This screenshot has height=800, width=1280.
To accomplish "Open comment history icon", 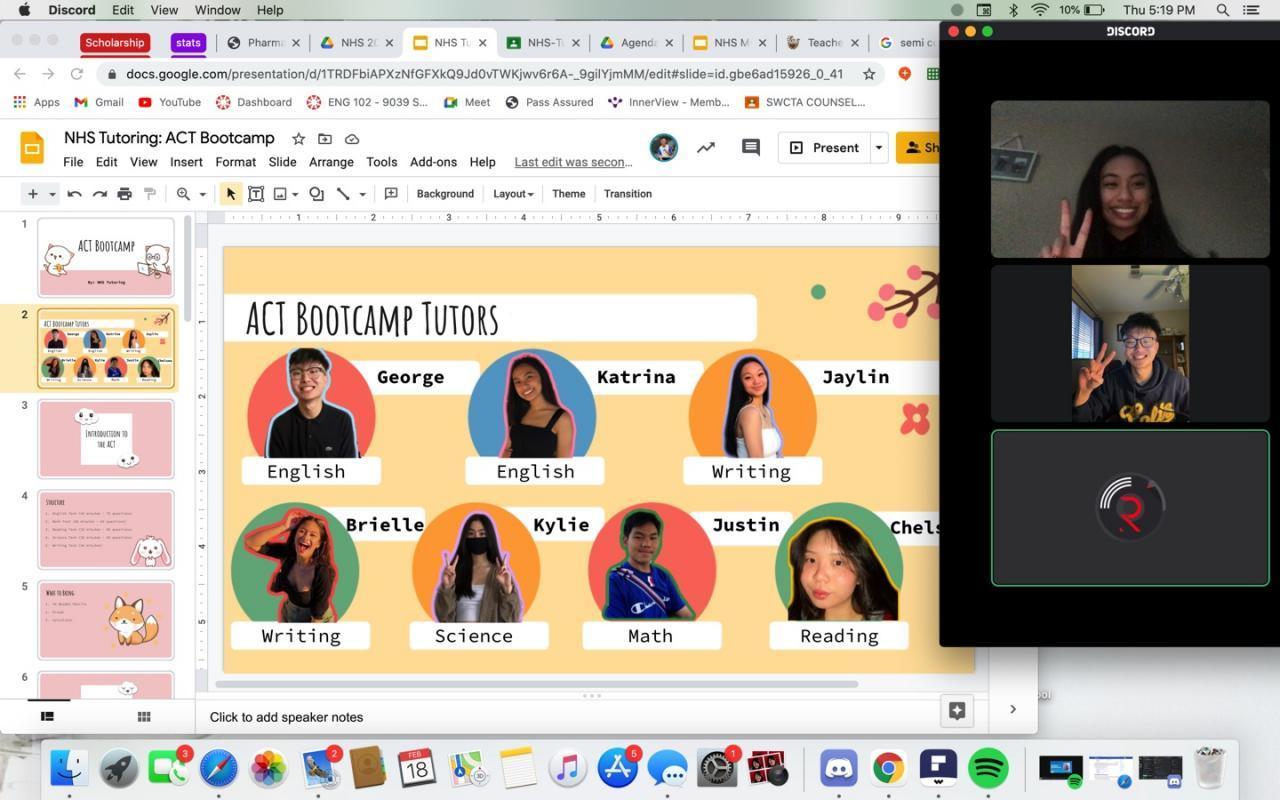I will 750,148.
